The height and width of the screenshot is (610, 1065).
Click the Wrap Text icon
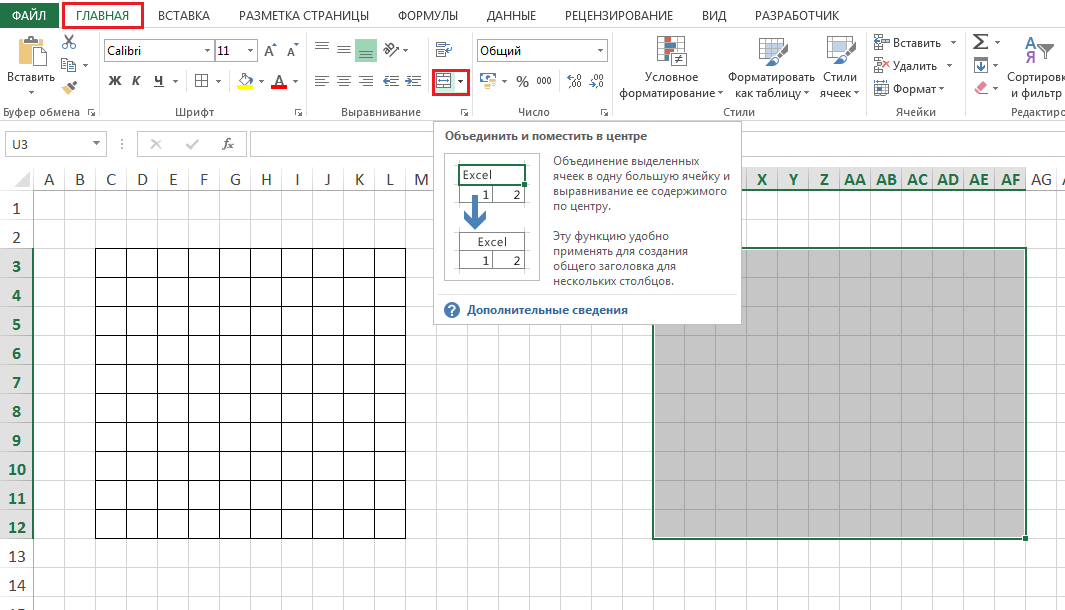click(x=444, y=49)
